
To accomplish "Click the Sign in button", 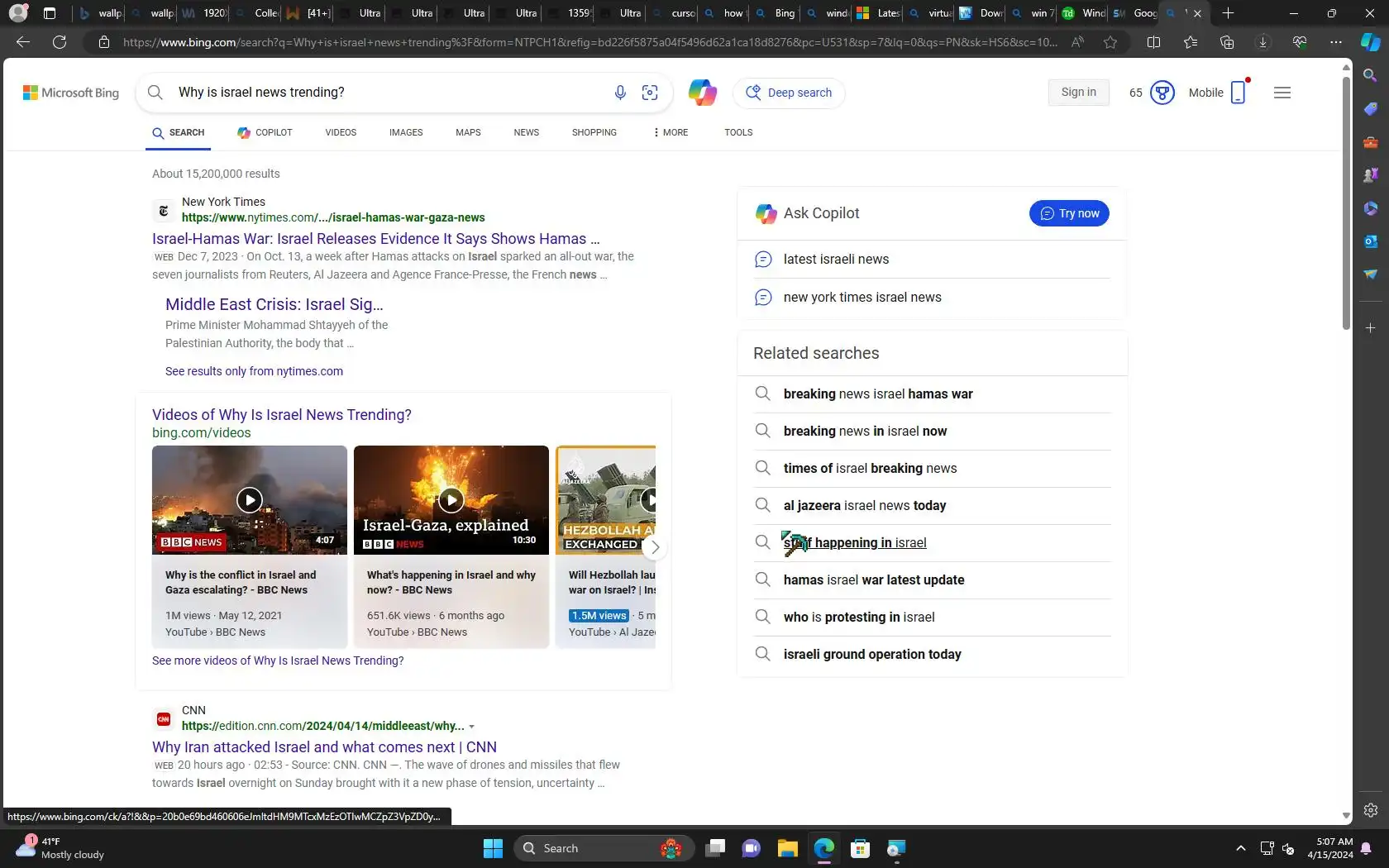I will click(1078, 93).
